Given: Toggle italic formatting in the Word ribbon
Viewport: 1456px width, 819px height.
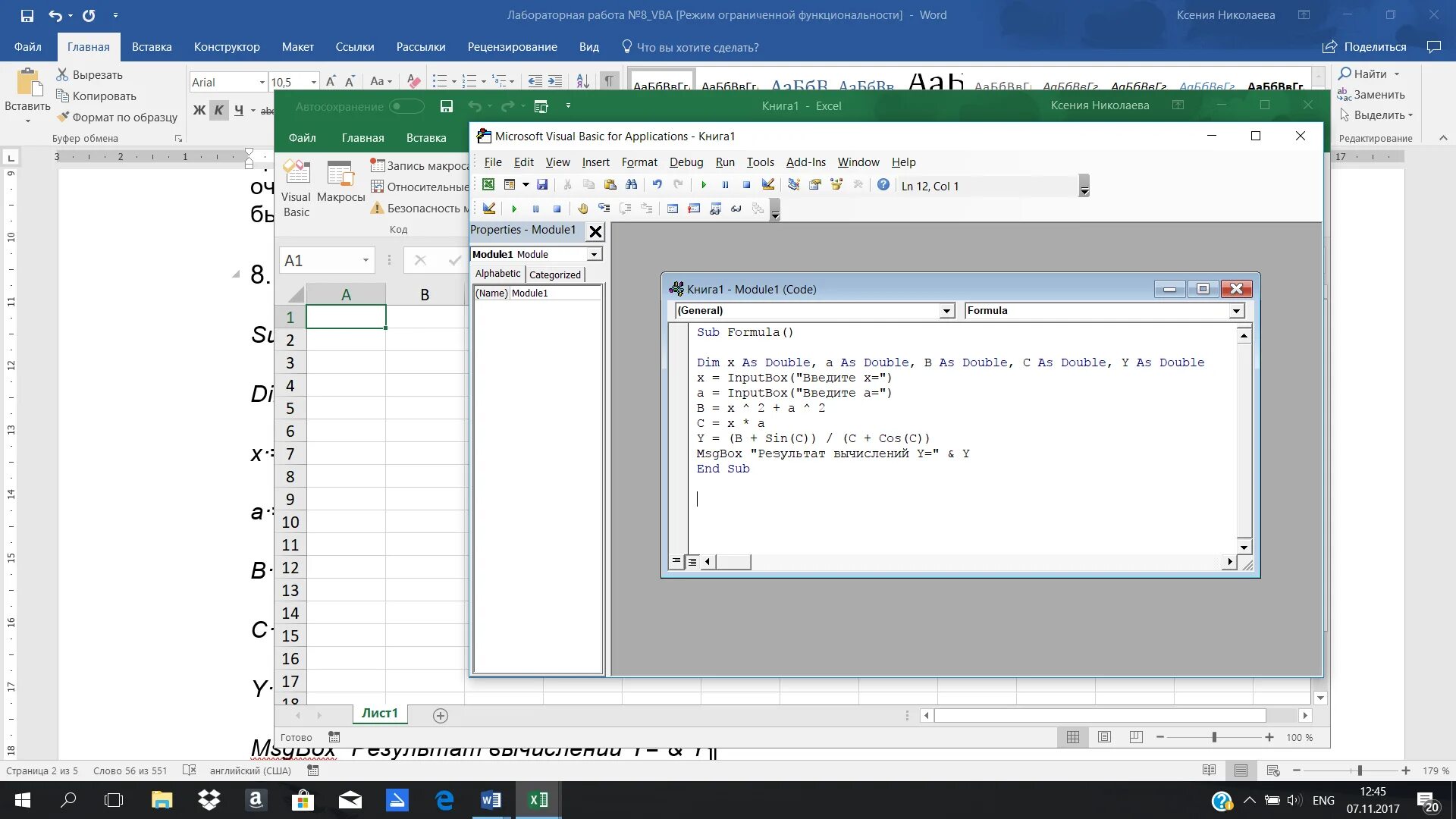Looking at the screenshot, I should 218,111.
